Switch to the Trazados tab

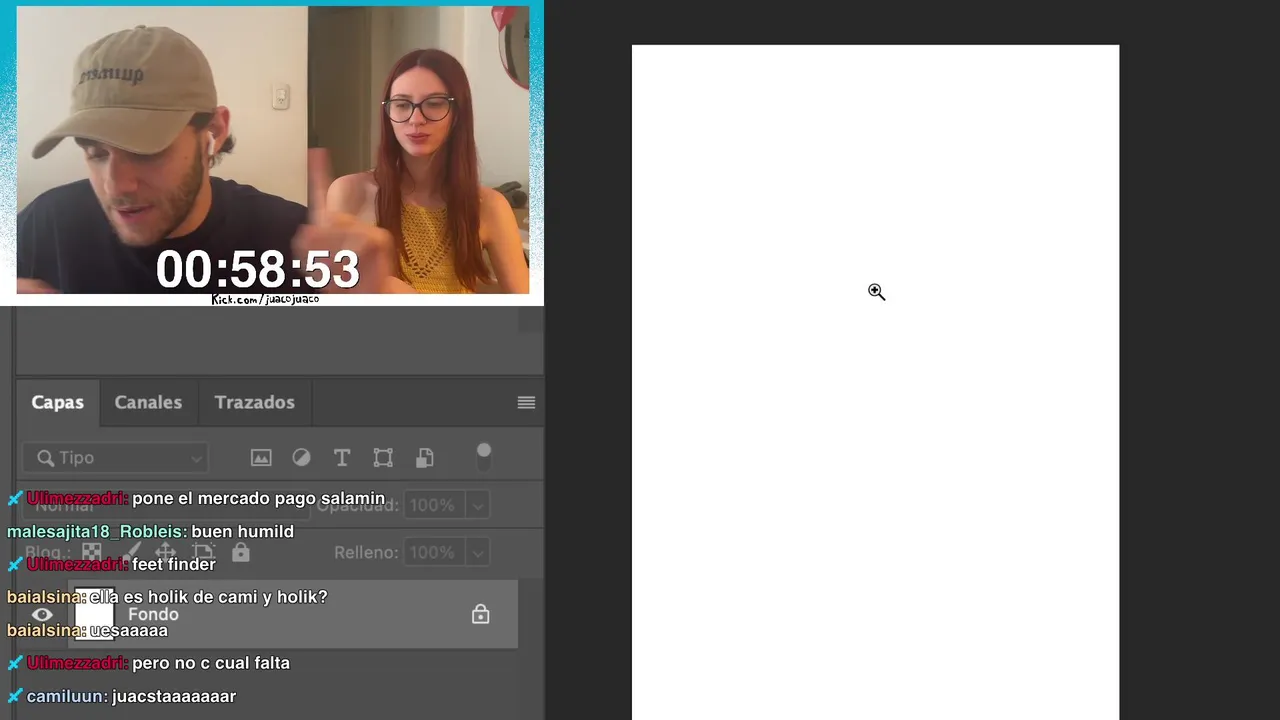pyautogui.click(x=254, y=402)
